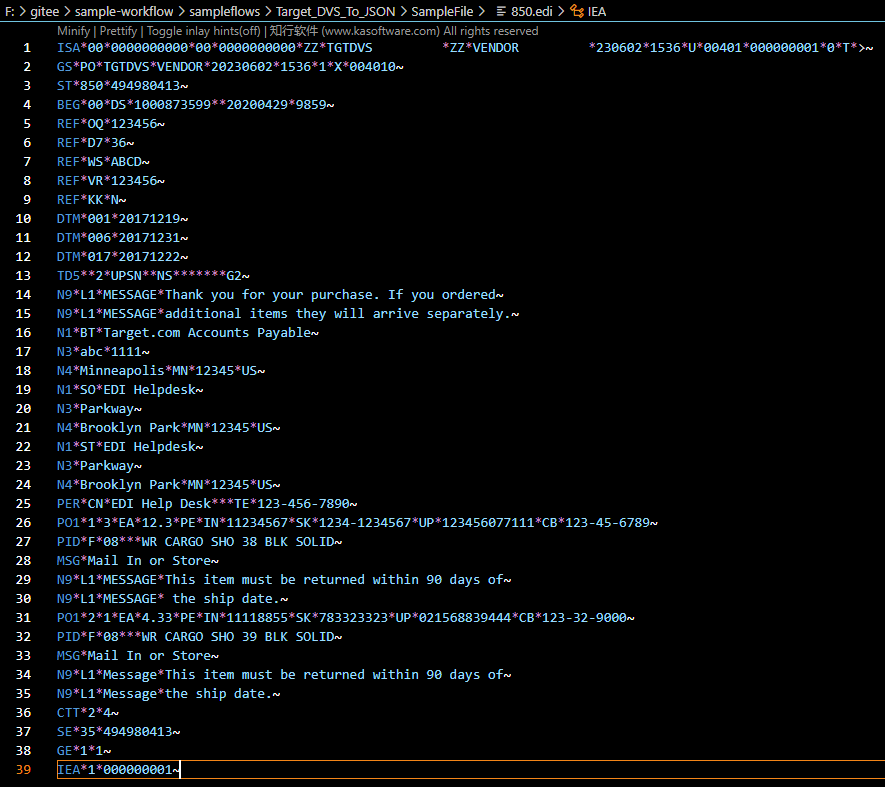Click 'N4*Minneapolis*MN*12345*US~' line
This screenshot has height=787, width=885.
click(161, 371)
